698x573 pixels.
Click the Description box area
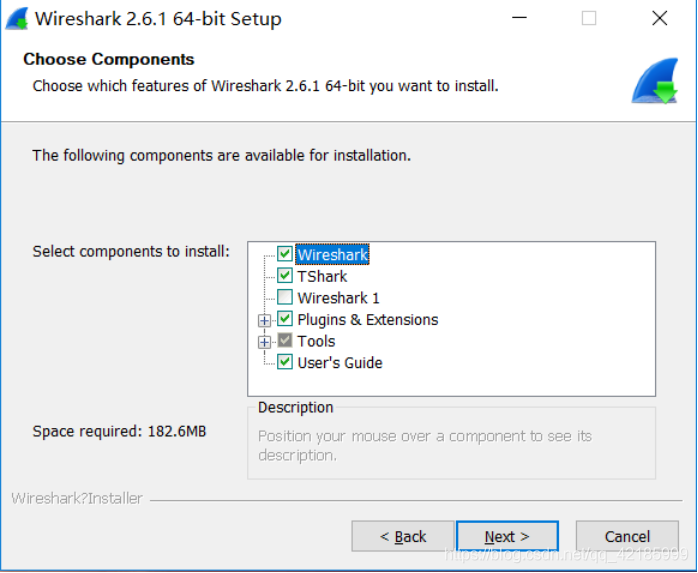tap(451, 445)
